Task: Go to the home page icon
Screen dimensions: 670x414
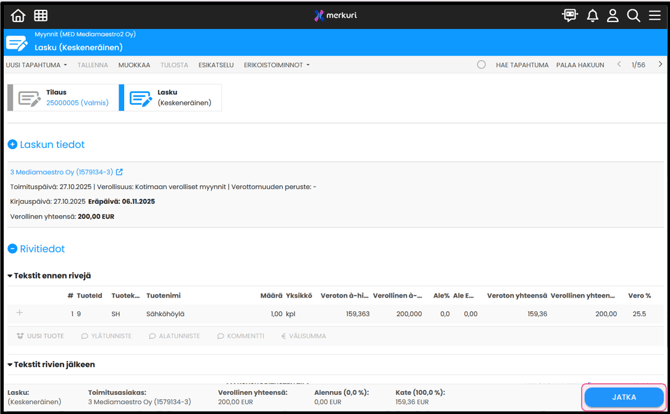Action: coord(18,16)
